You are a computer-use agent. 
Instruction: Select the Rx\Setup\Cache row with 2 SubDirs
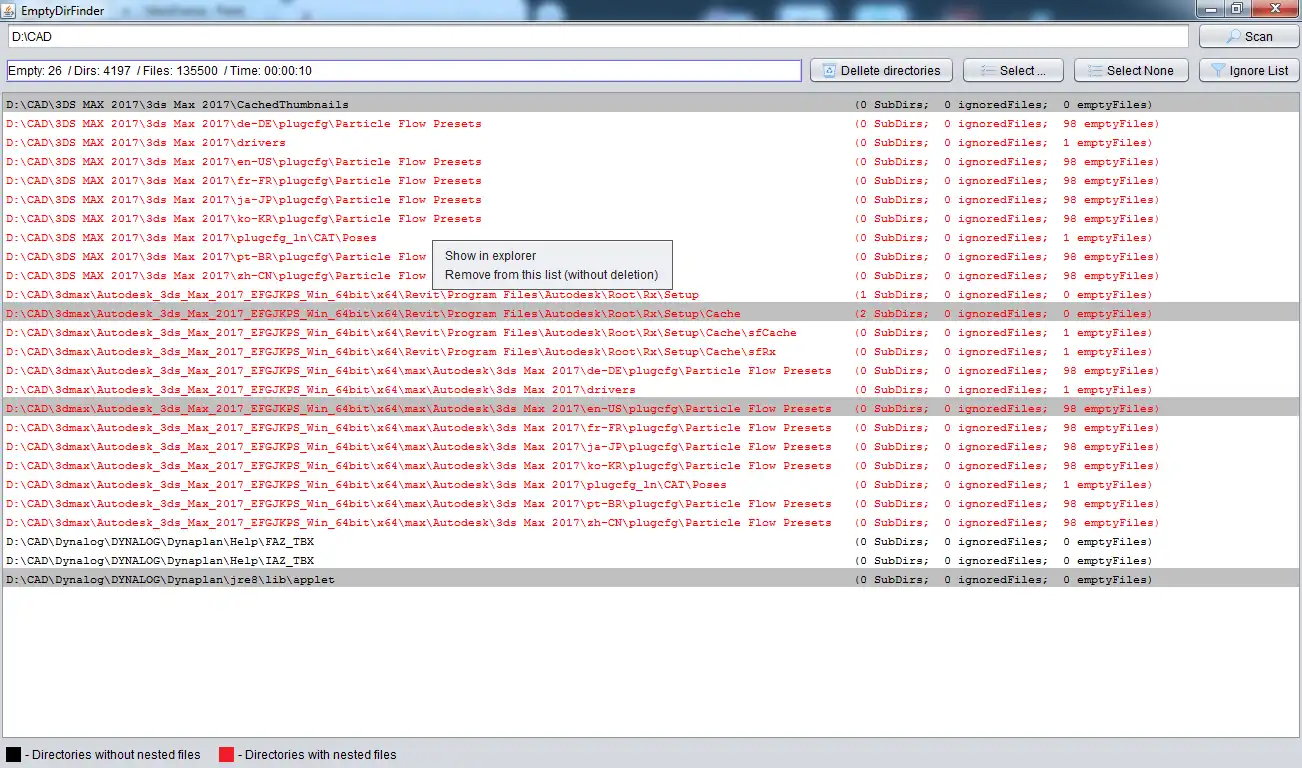click(650, 314)
